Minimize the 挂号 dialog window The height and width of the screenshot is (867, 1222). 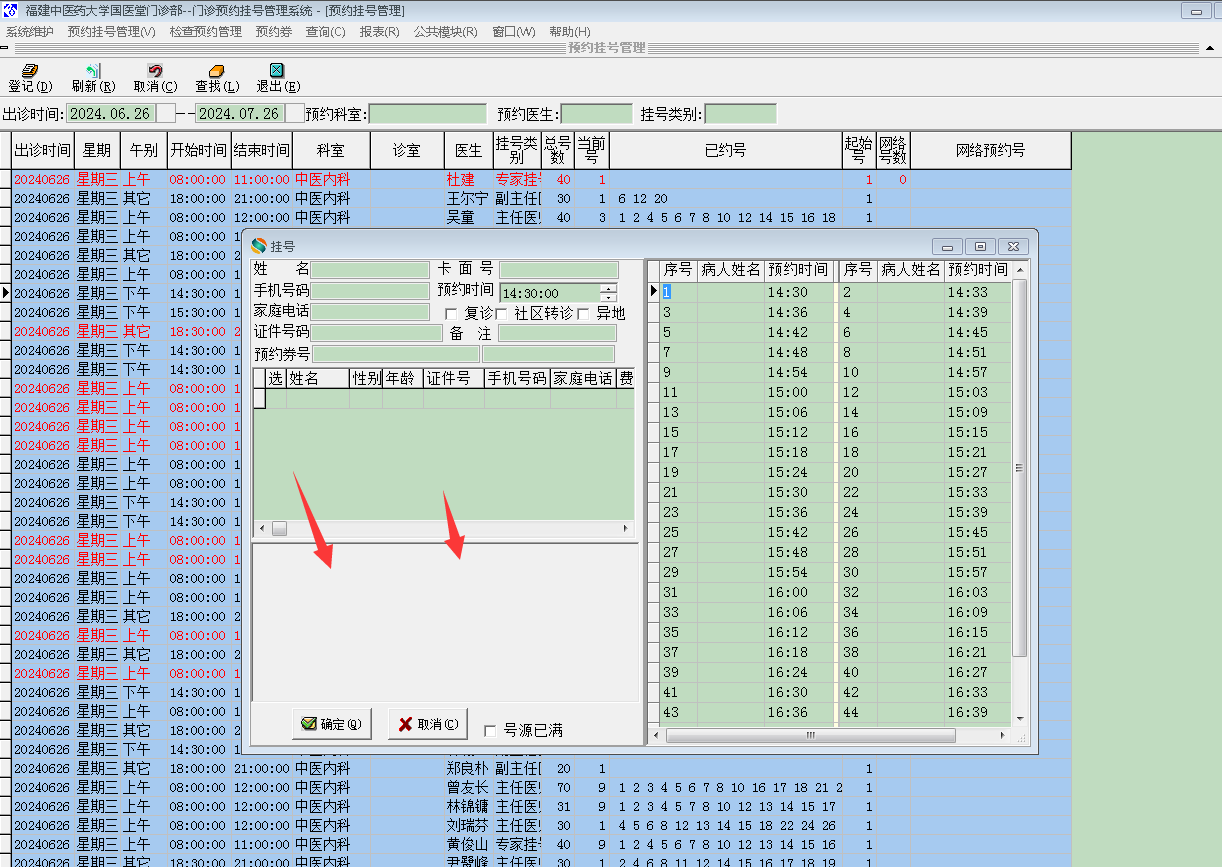(x=947, y=246)
